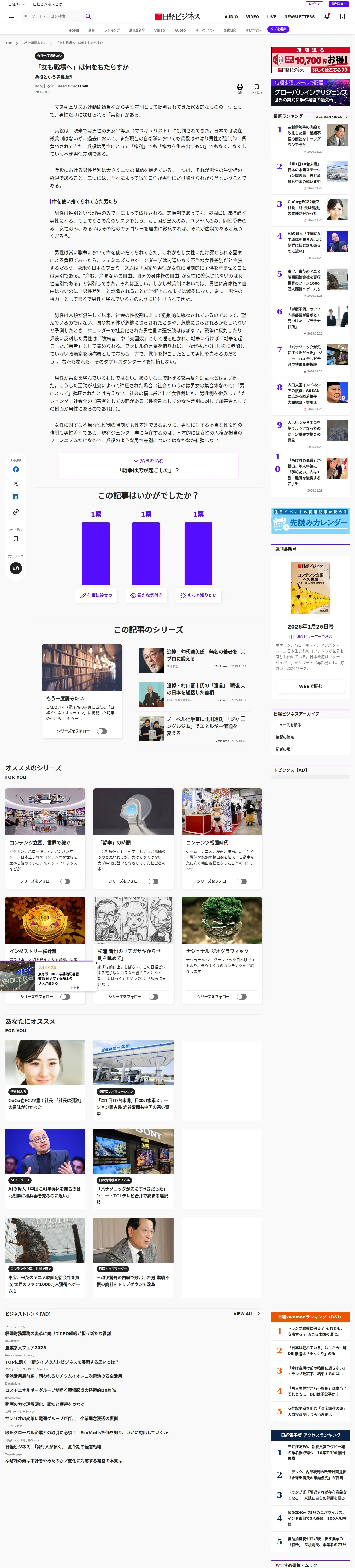Viewport: 355px width, 1568px height.
Task: Change text size with aA icon
Action: click(16, 568)
